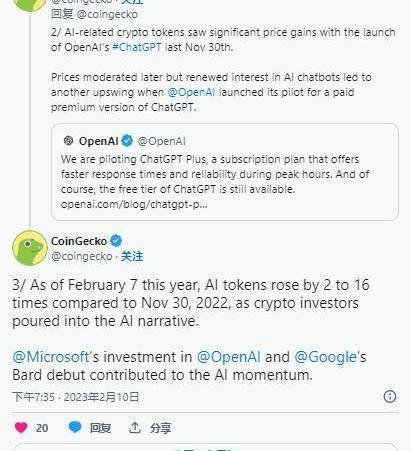This screenshot has width=411, height=451.
Task: Click the share upload arrow icon
Action: [135, 427]
